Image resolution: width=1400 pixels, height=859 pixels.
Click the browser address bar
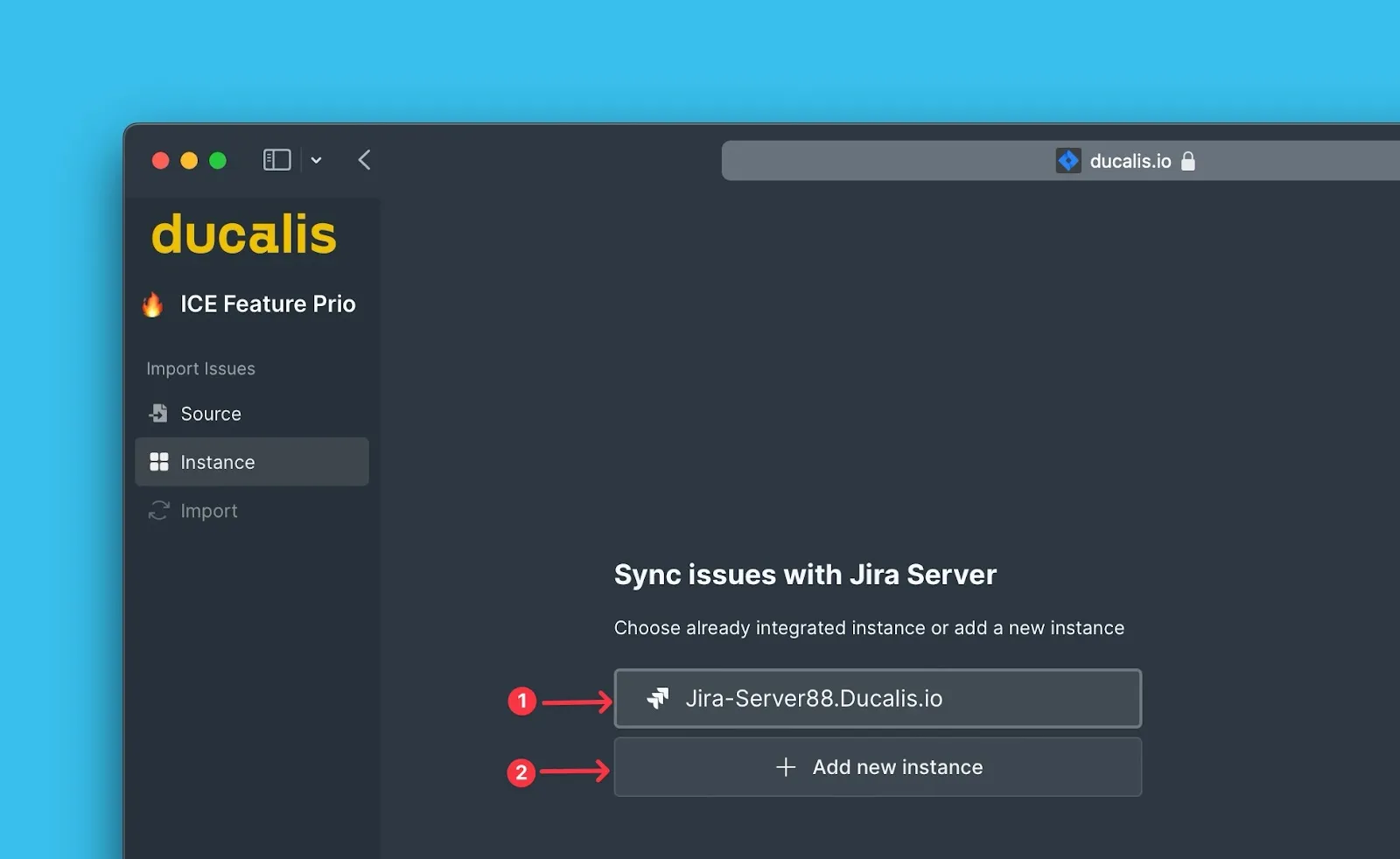pyautogui.click(x=962, y=160)
